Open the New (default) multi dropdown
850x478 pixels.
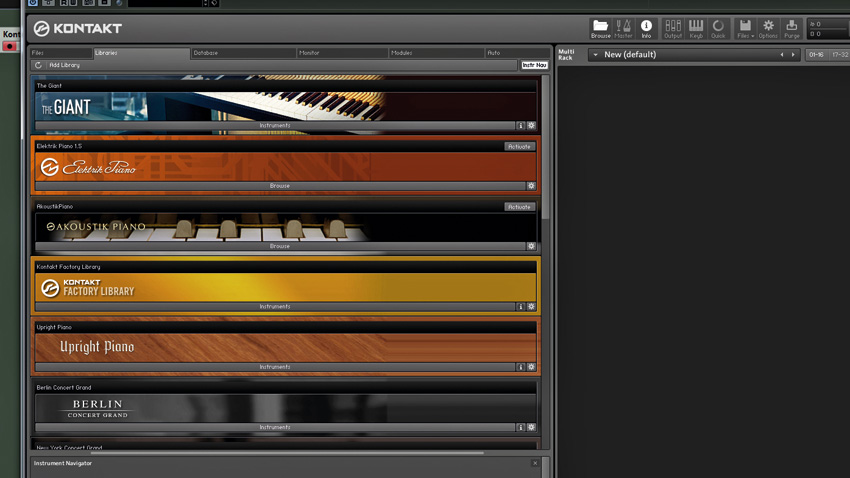(595, 55)
